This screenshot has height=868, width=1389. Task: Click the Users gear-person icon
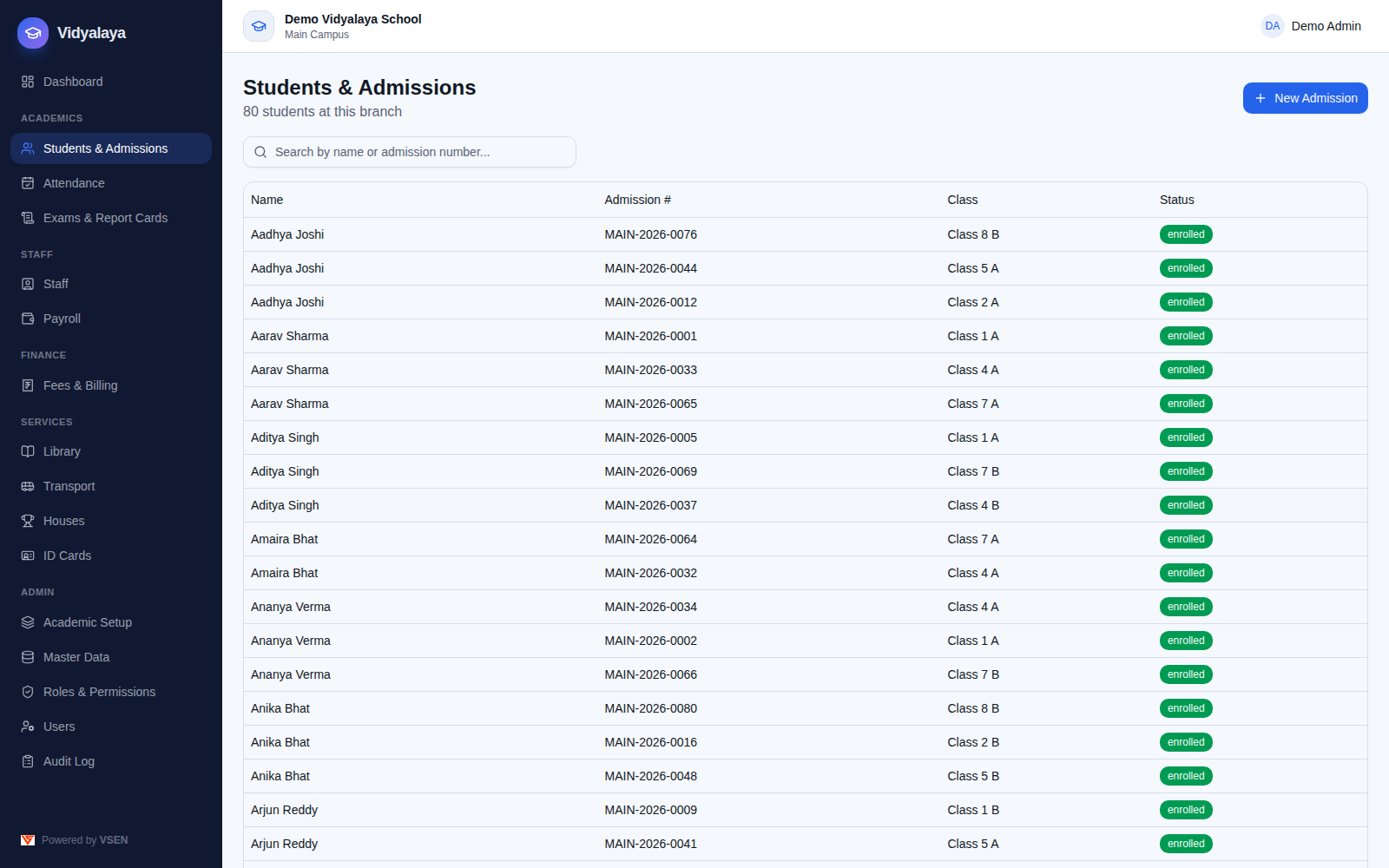tap(28, 727)
